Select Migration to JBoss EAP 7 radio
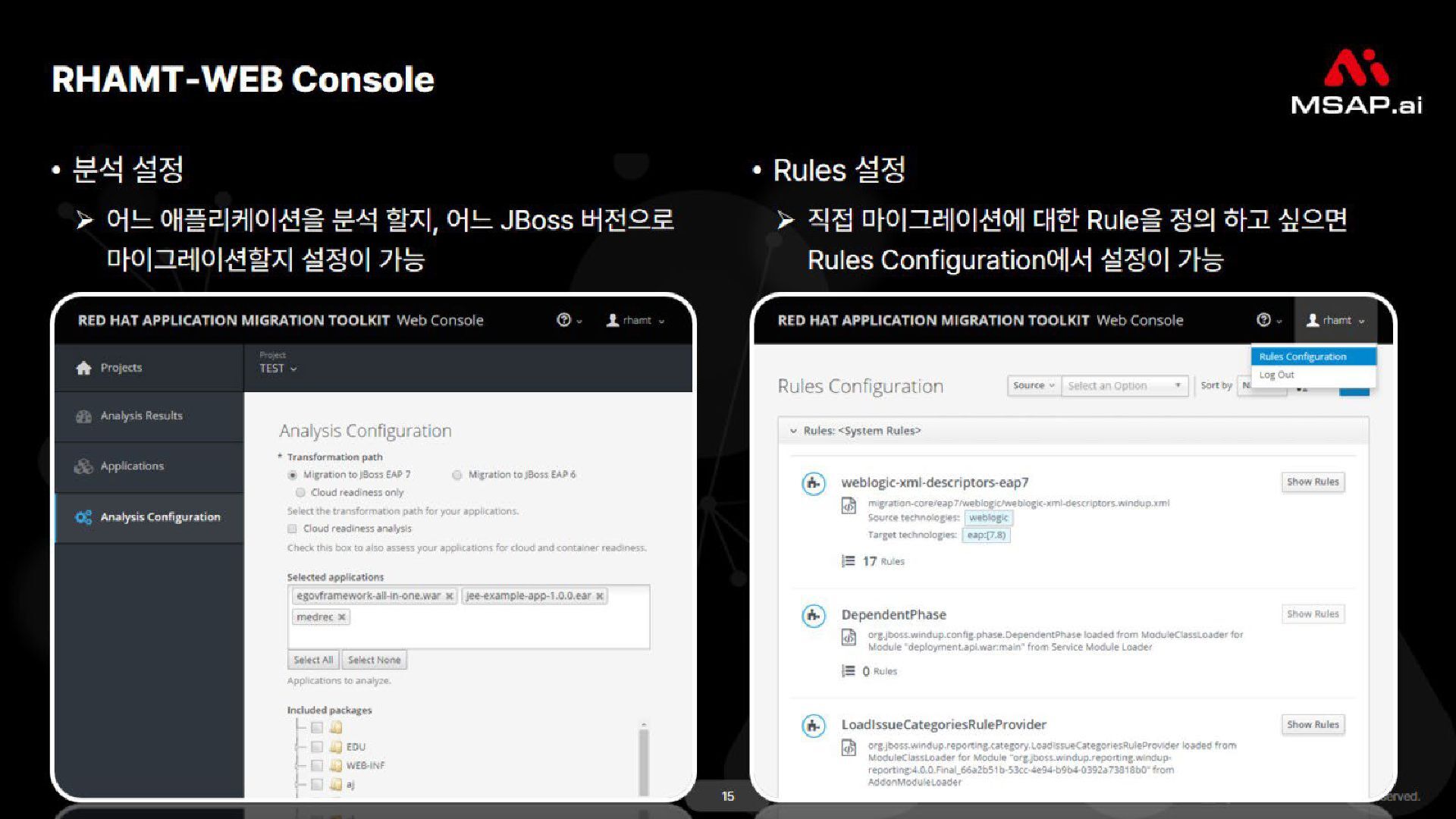This screenshot has width=1456, height=819. (x=292, y=475)
